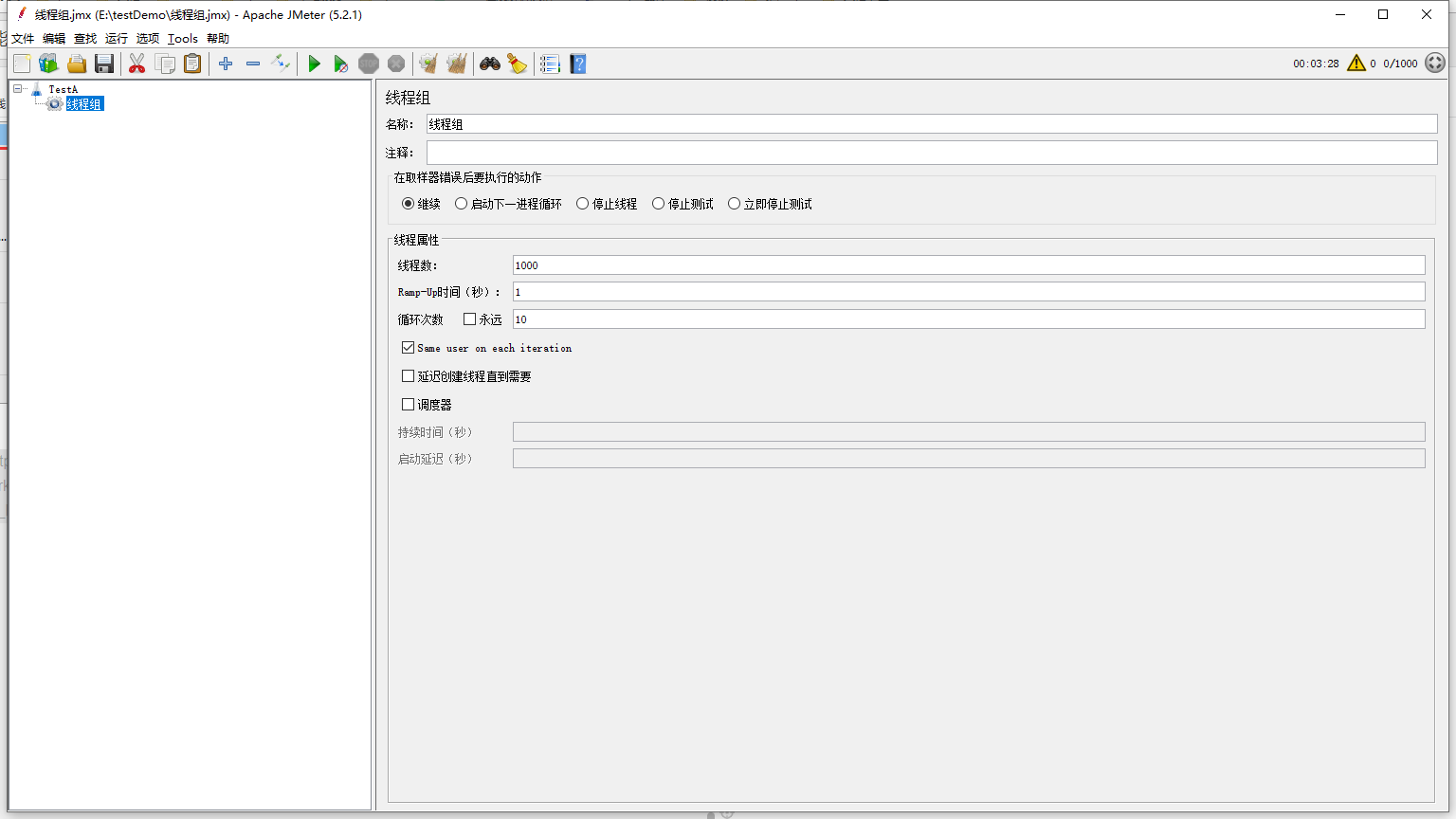Create a new test plan via toolbar
Screen dimensions: 1456x819
tap(22, 64)
